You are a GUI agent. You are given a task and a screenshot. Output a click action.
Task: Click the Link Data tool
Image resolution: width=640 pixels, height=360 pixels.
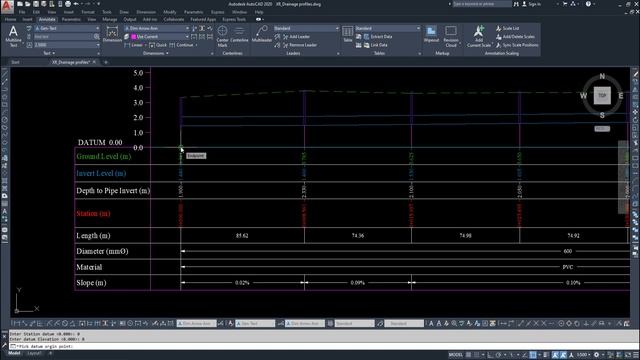pos(376,45)
